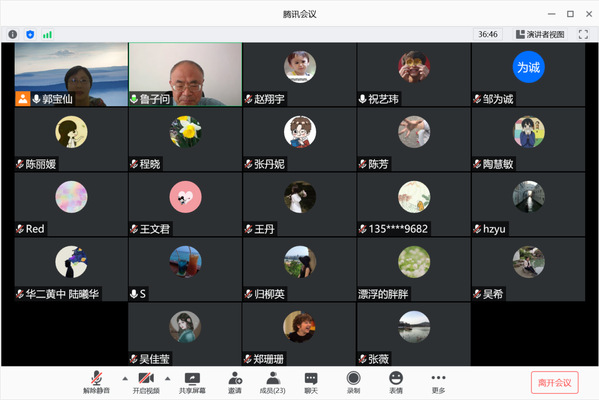Open the meeting info icon
This screenshot has height=400, width=599.
click(x=13, y=34)
